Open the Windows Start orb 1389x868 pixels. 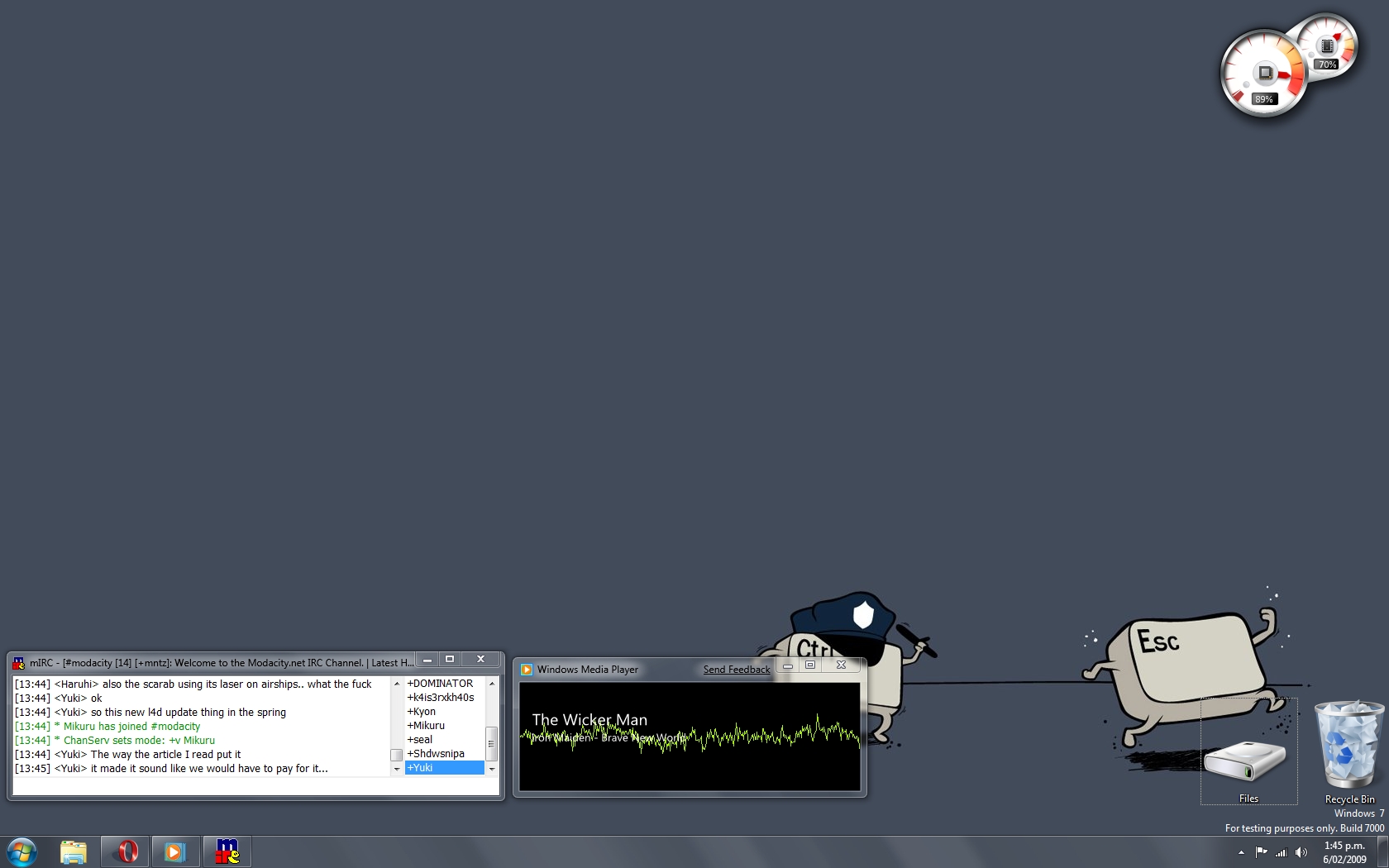click(21, 851)
